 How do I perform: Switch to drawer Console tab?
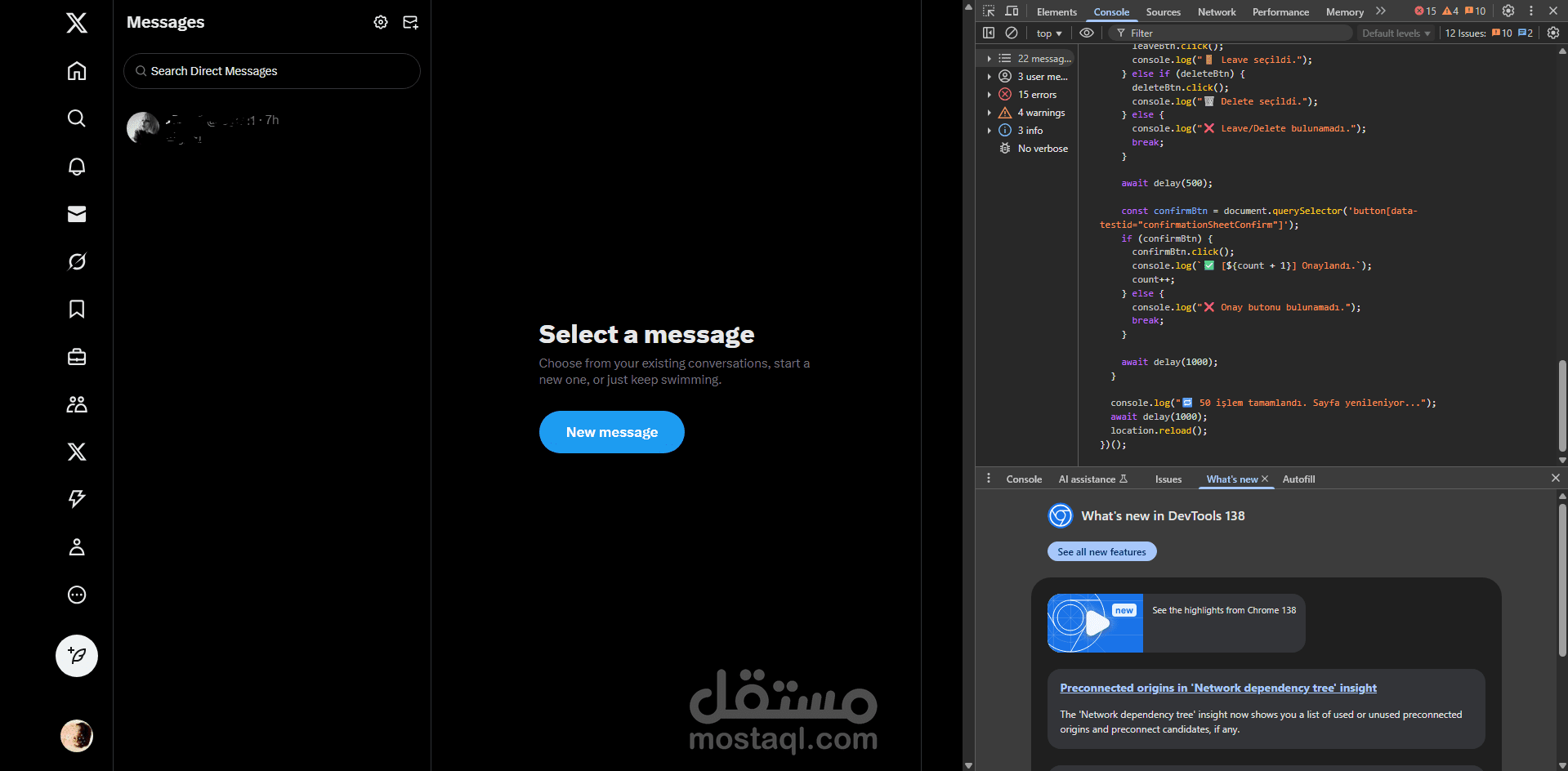(1024, 479)
